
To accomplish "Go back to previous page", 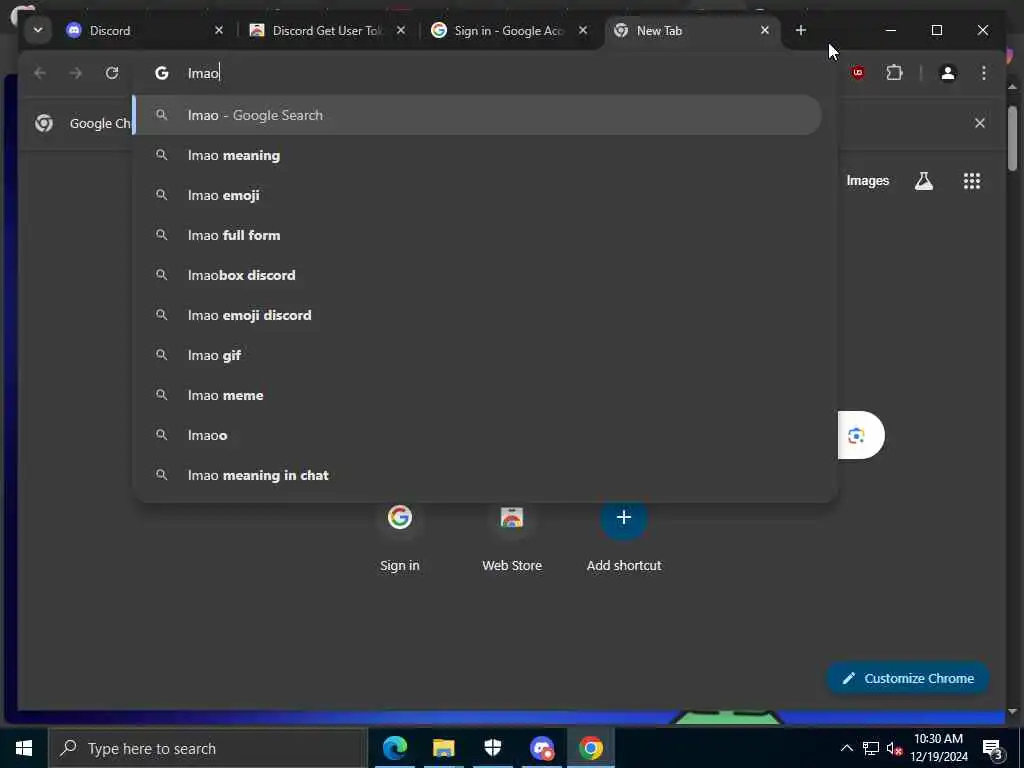I will click(40, 72).
